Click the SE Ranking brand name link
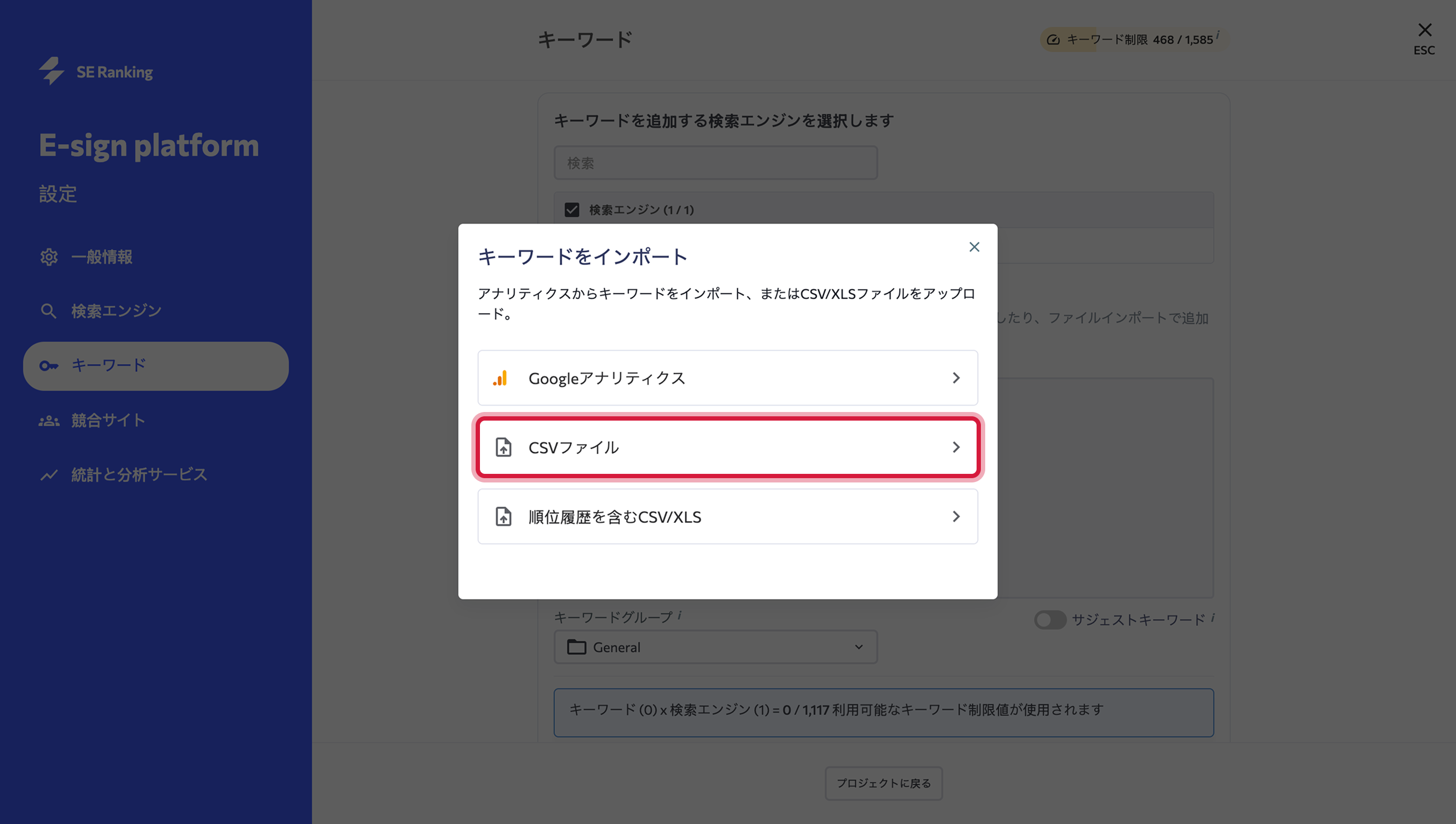The width and height of the screenshot is (1456, 824). coord(115,72)
